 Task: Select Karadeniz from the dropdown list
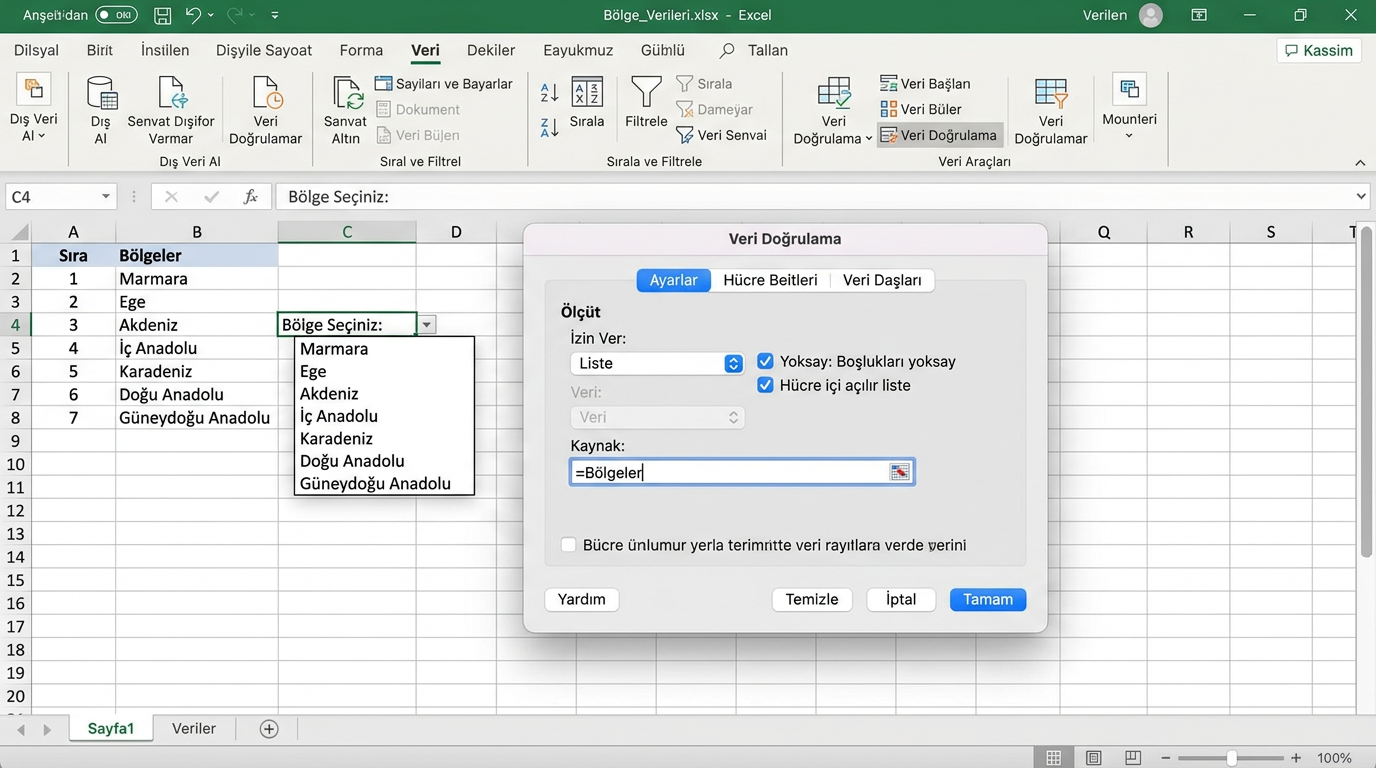tap(336, 438)
